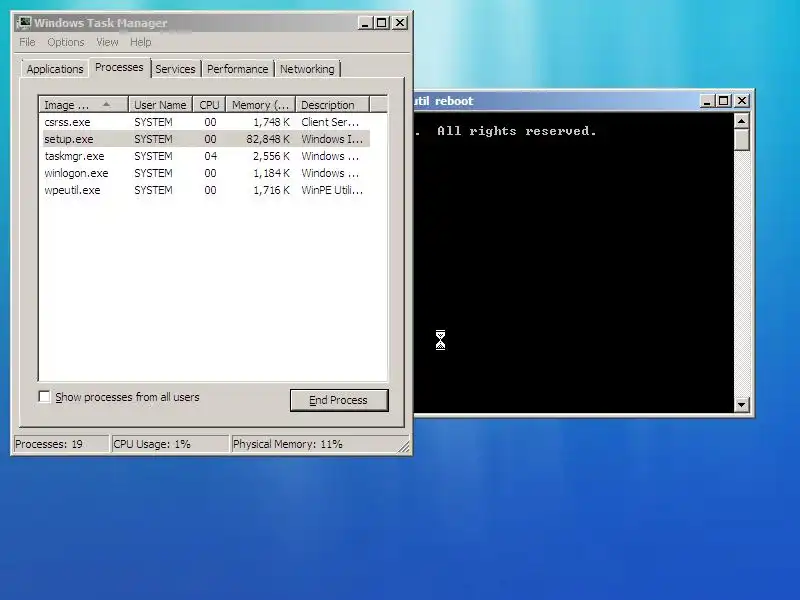The image size is (800, 600).
Task: Click the 82,848 K memory value
Action: 267,139
